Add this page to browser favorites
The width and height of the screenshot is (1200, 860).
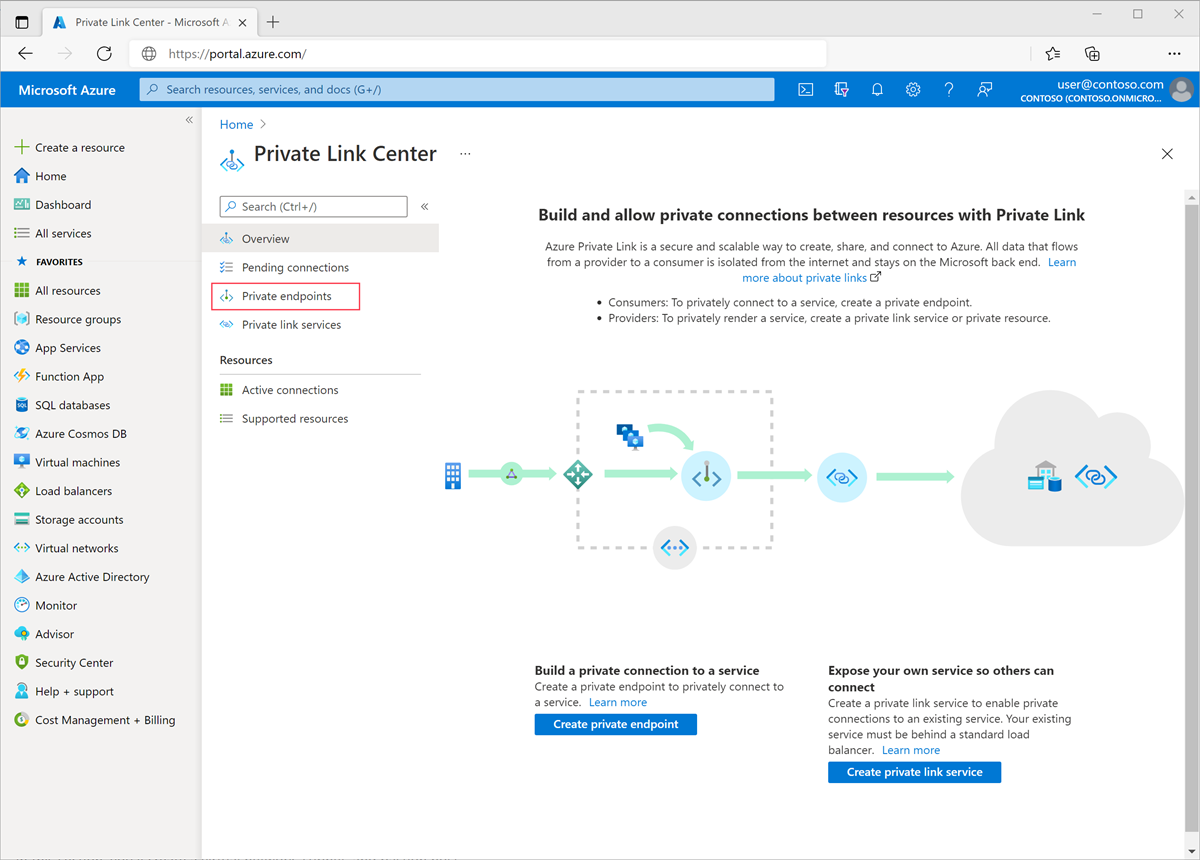(1053, 54)
